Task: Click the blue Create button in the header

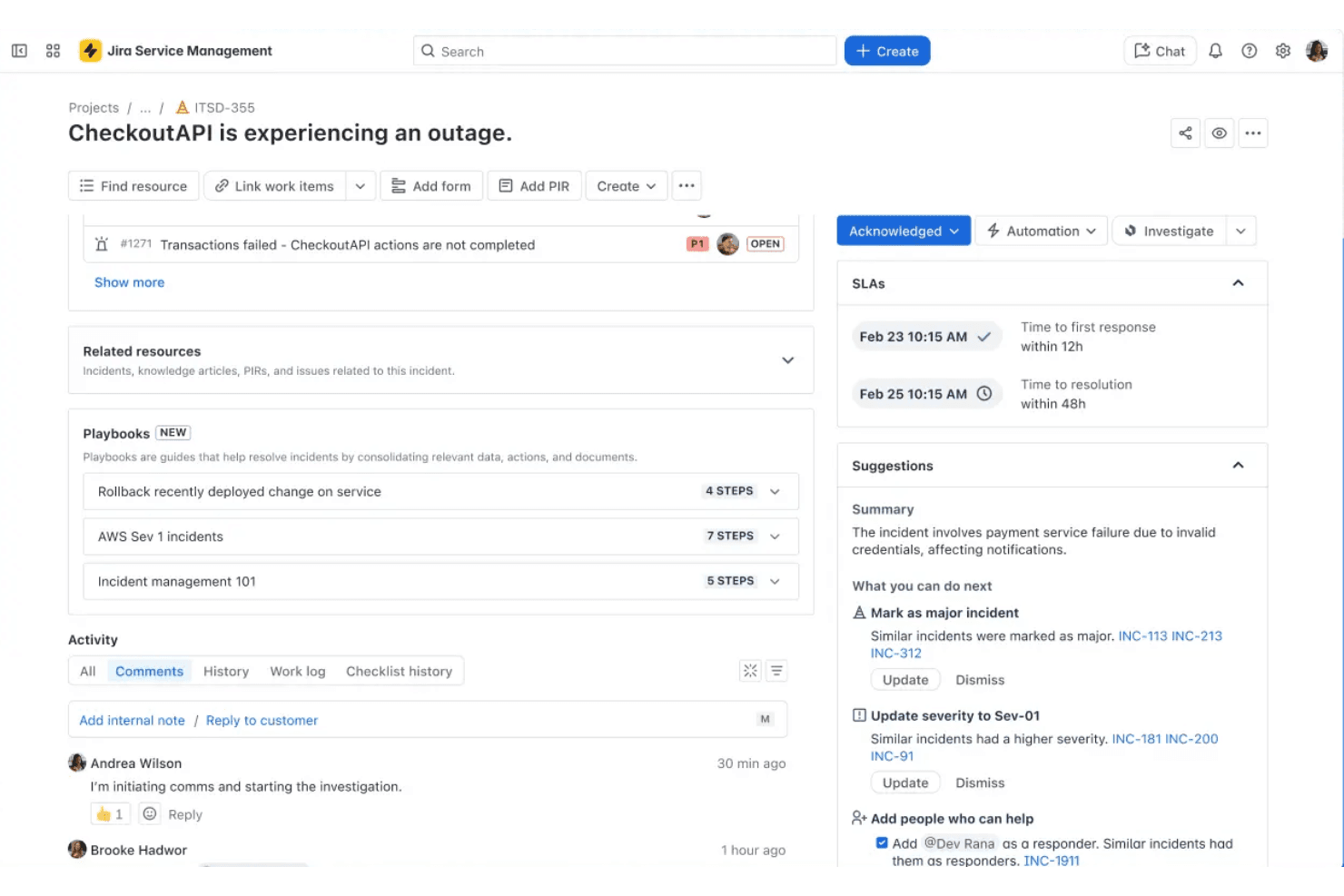Action: point(887,51)
